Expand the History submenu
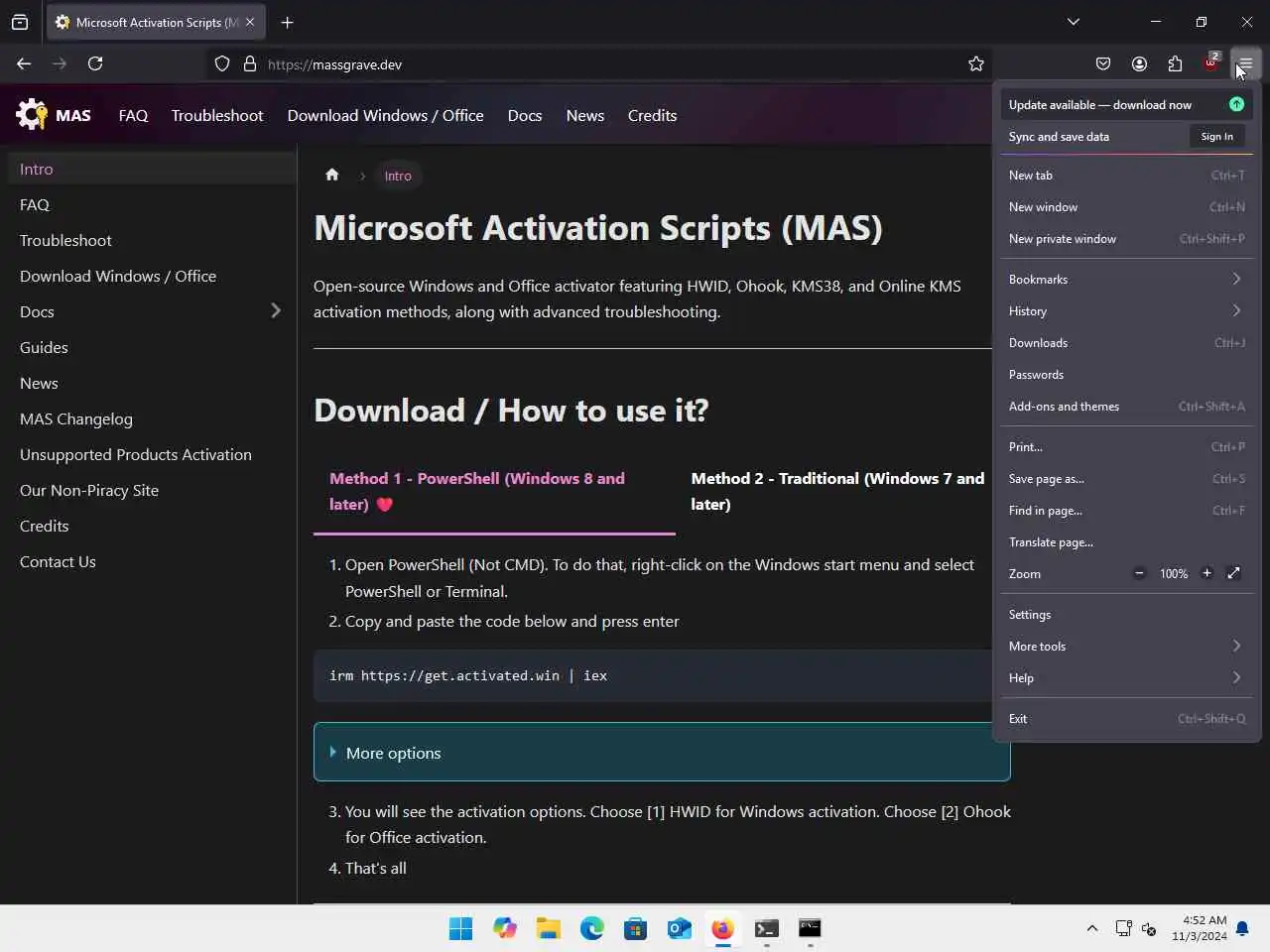1270x952 pixels. tap(1126, 310)
